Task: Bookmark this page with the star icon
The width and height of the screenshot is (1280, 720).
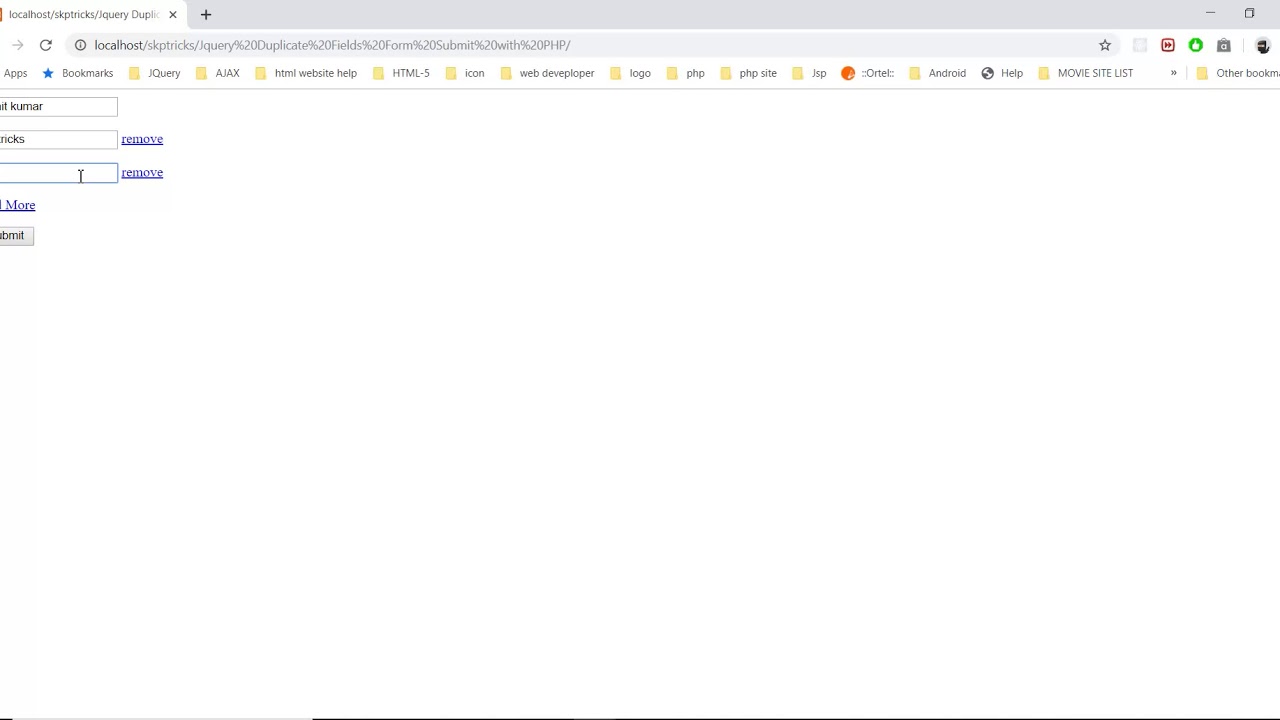Action: pyautogui.click(x=1105, y=45)
